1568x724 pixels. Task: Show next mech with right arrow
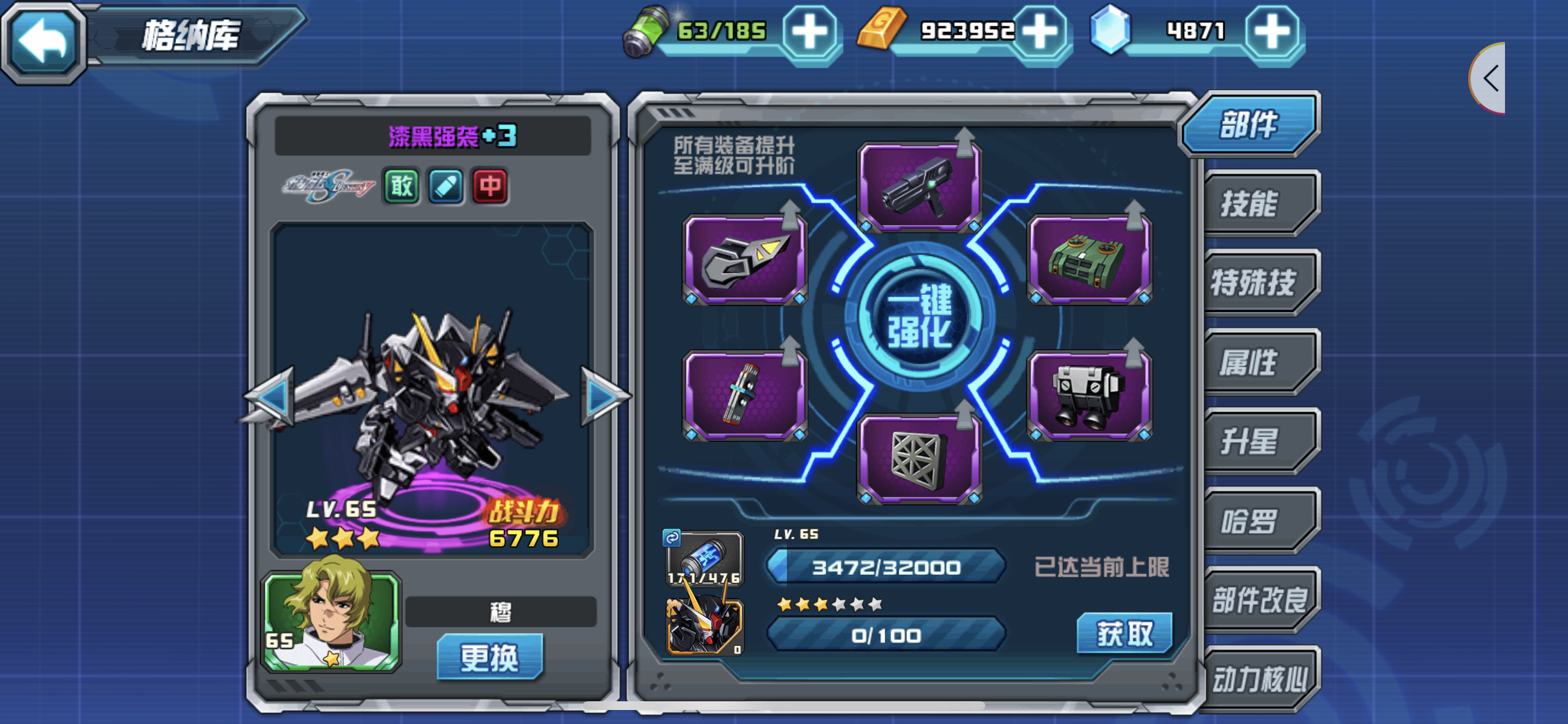point(604,396)
